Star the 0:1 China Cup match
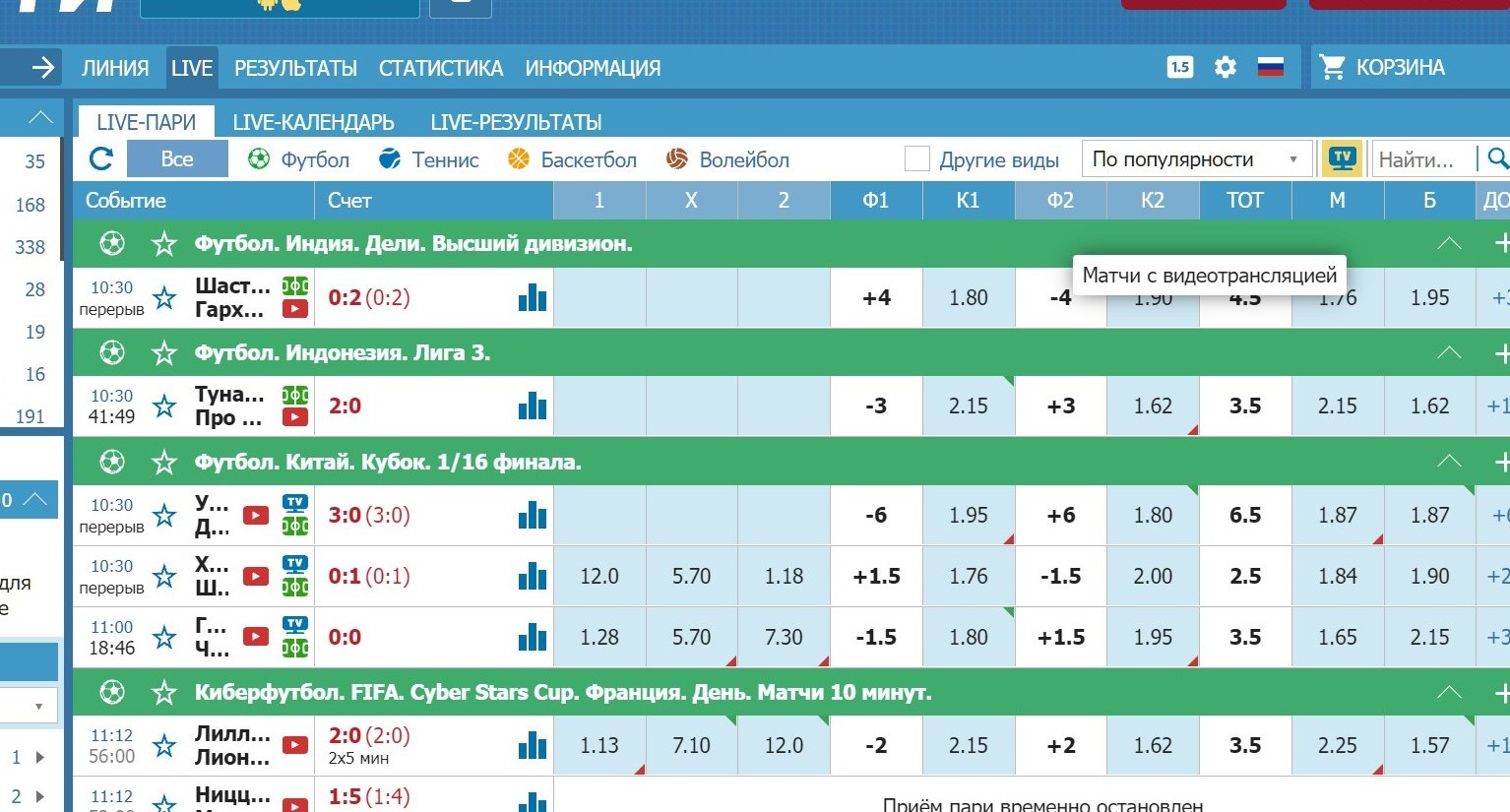1510x812 pixels. [163, 576]
